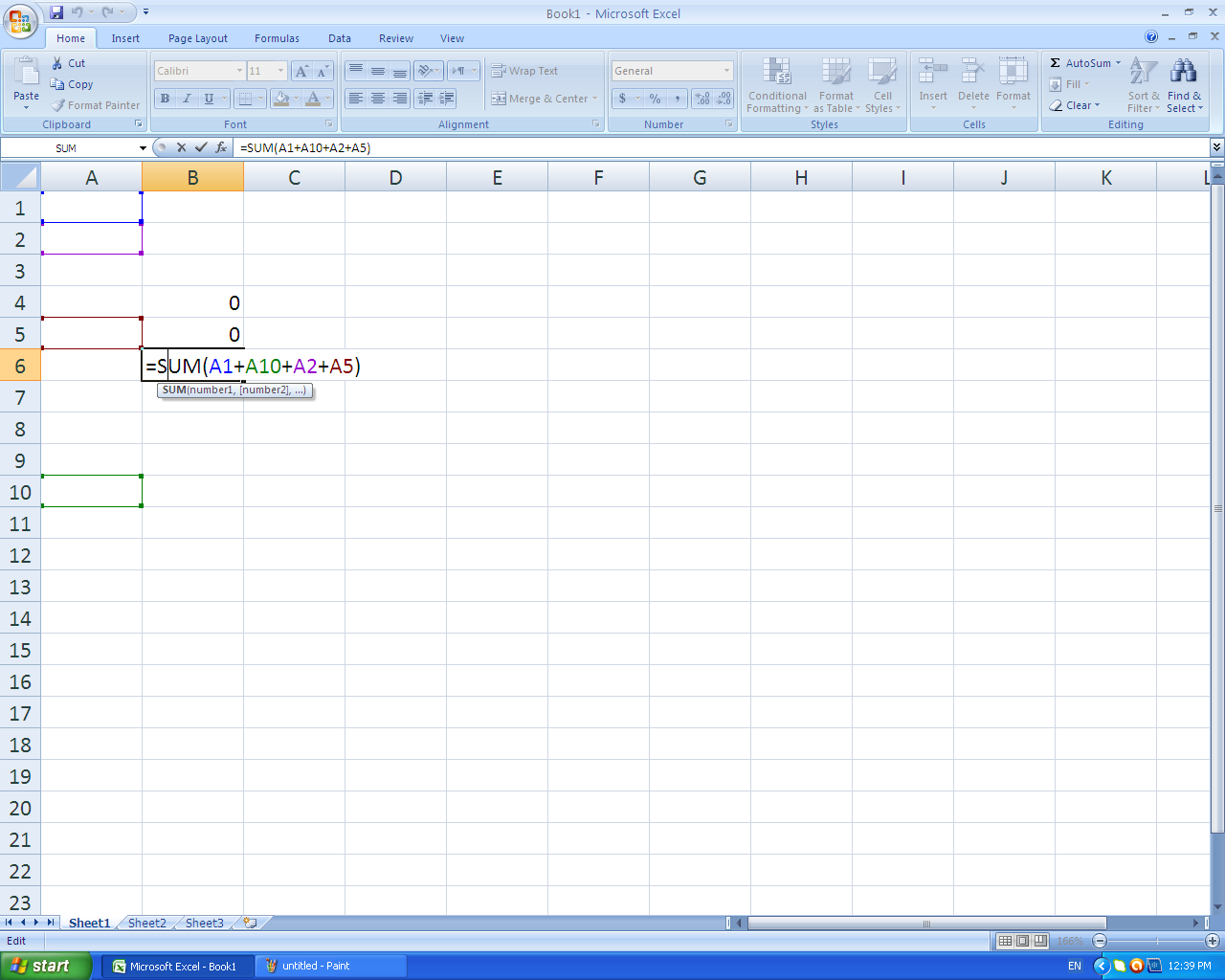
Task: Open the Data ribbon tab
Action: click(x=340, y=38)
